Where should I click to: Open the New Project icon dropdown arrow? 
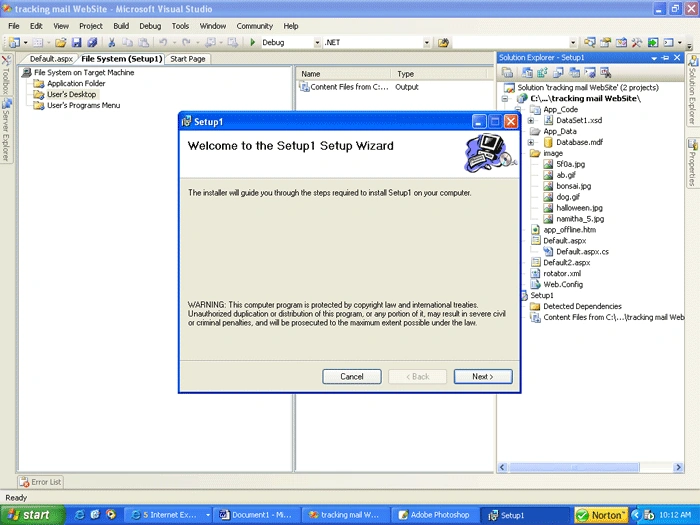(25, 42)
